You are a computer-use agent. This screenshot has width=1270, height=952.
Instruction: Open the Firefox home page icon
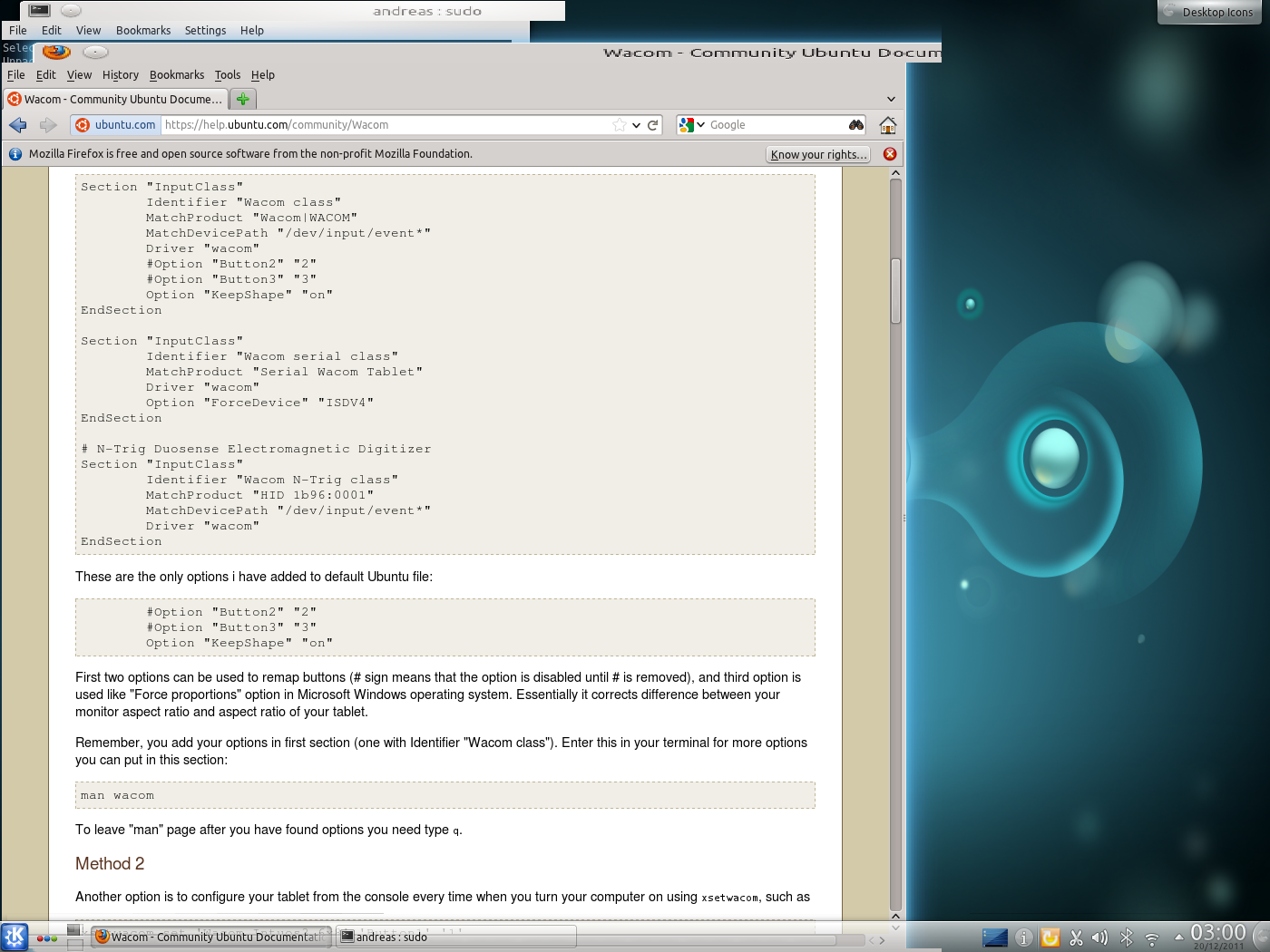(x=888, y=125)
